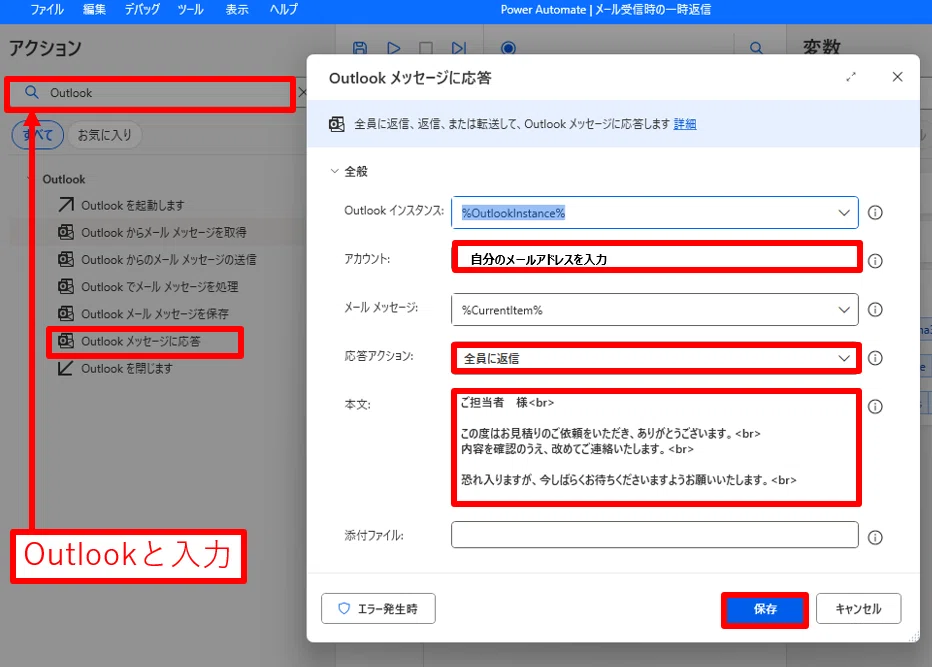
Task: Select Outlook を起動します action text
Action: click(x=133, y=205)
